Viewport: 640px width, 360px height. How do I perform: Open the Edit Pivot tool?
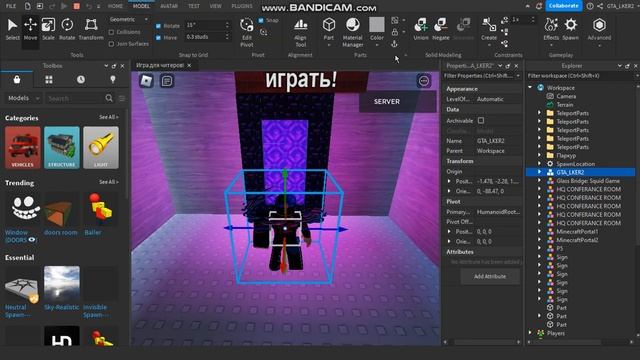(x=247, y=33)
